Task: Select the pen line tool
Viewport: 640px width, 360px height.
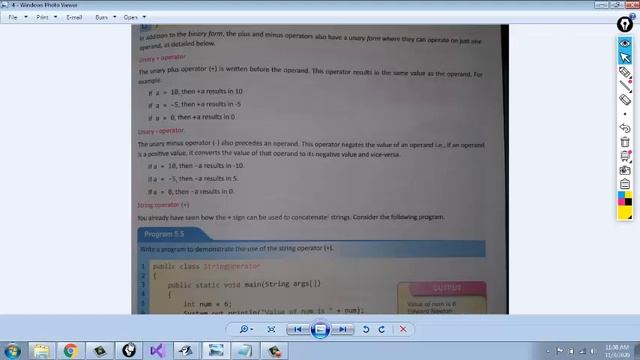Action: click(624, 86)
